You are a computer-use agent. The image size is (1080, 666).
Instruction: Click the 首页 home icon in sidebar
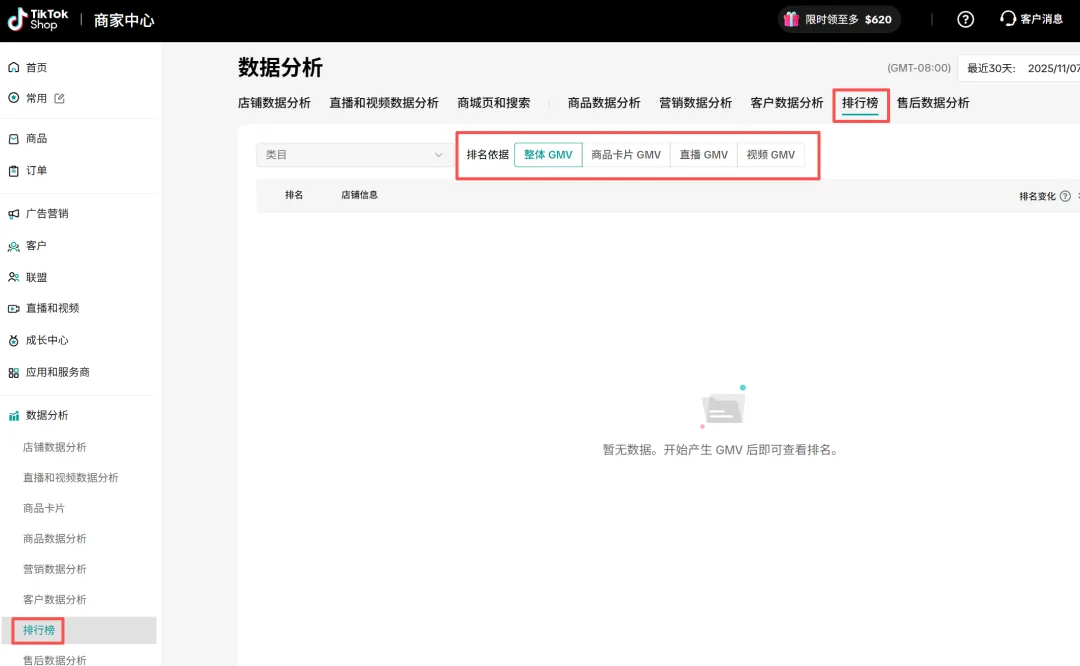pyautogui.click(x=13, y=67)
